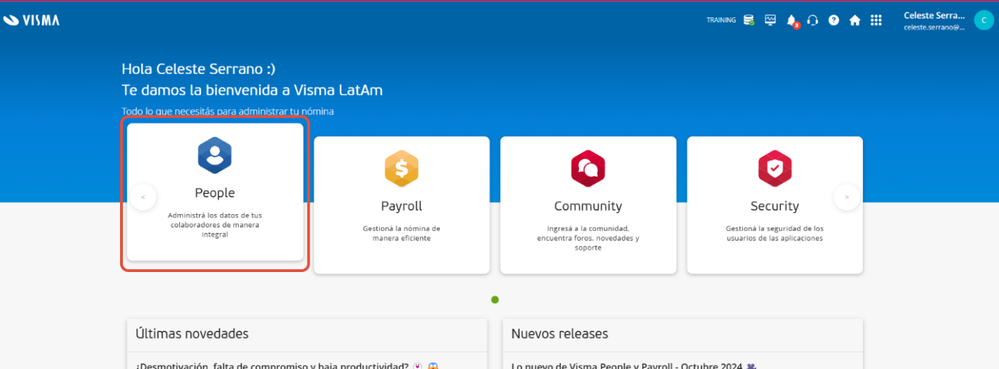The image size is (999, 369).
Task: Open the system monitor icon
Action: pos(770,20)
